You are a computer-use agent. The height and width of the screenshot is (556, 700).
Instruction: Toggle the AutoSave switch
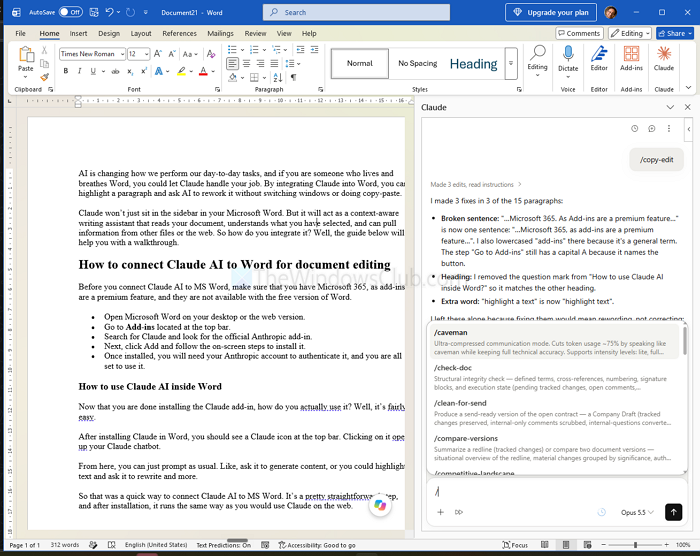tap(71, 12)
